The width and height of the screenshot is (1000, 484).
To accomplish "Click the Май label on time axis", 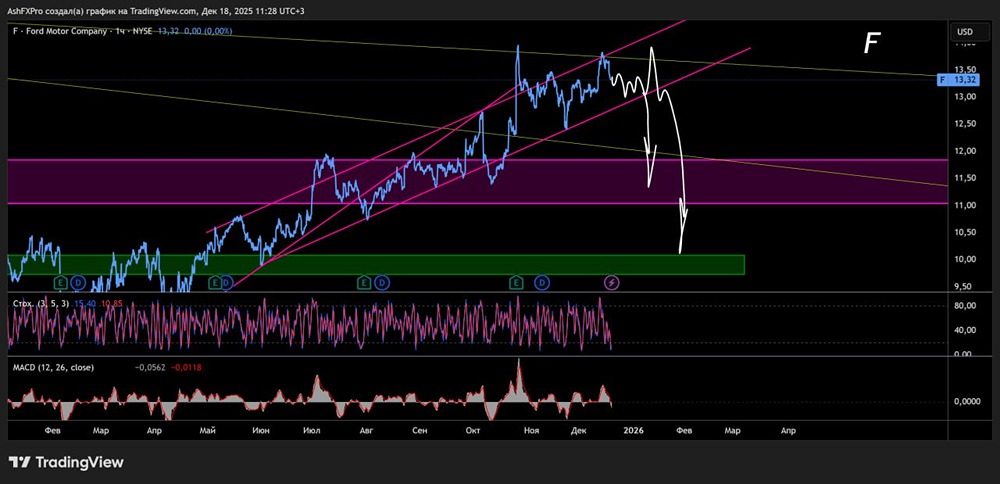I will 207,431.
